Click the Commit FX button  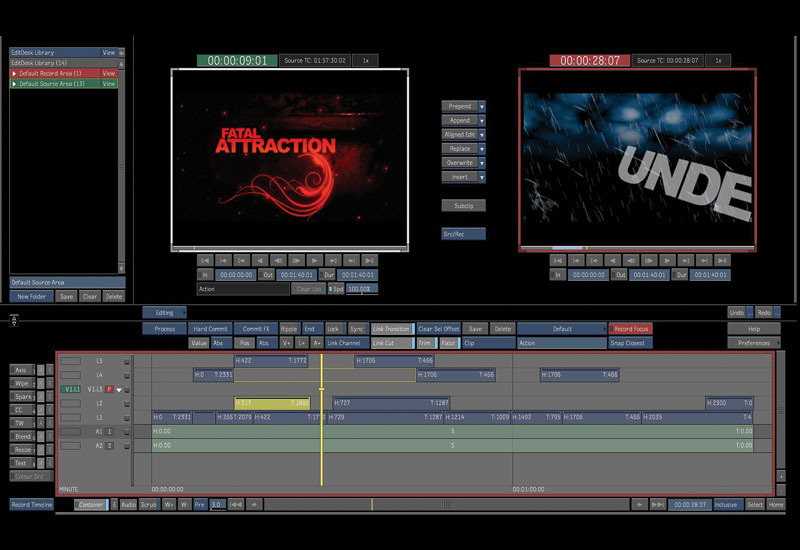(x=256, y=329)
